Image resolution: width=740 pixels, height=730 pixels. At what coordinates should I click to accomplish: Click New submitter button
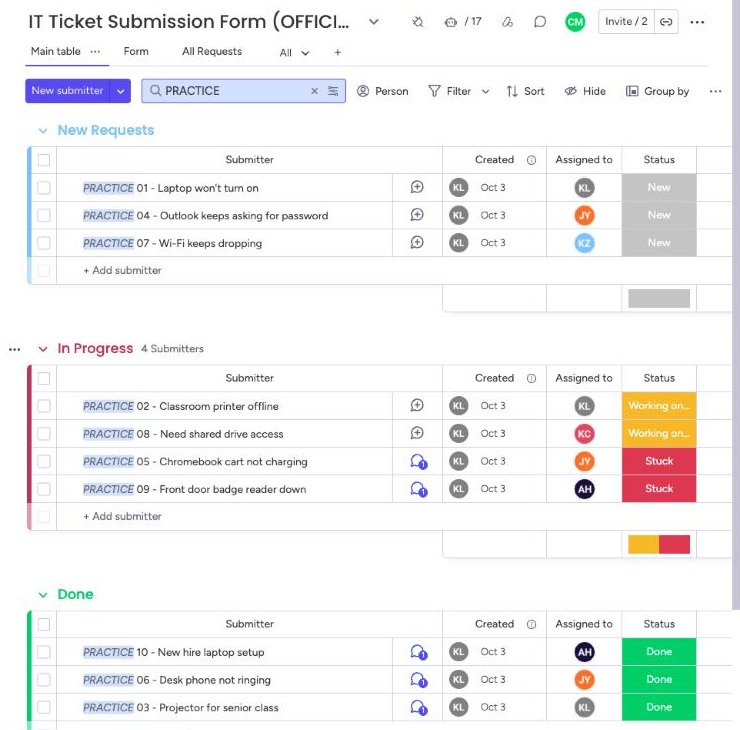tap(67, 91)
